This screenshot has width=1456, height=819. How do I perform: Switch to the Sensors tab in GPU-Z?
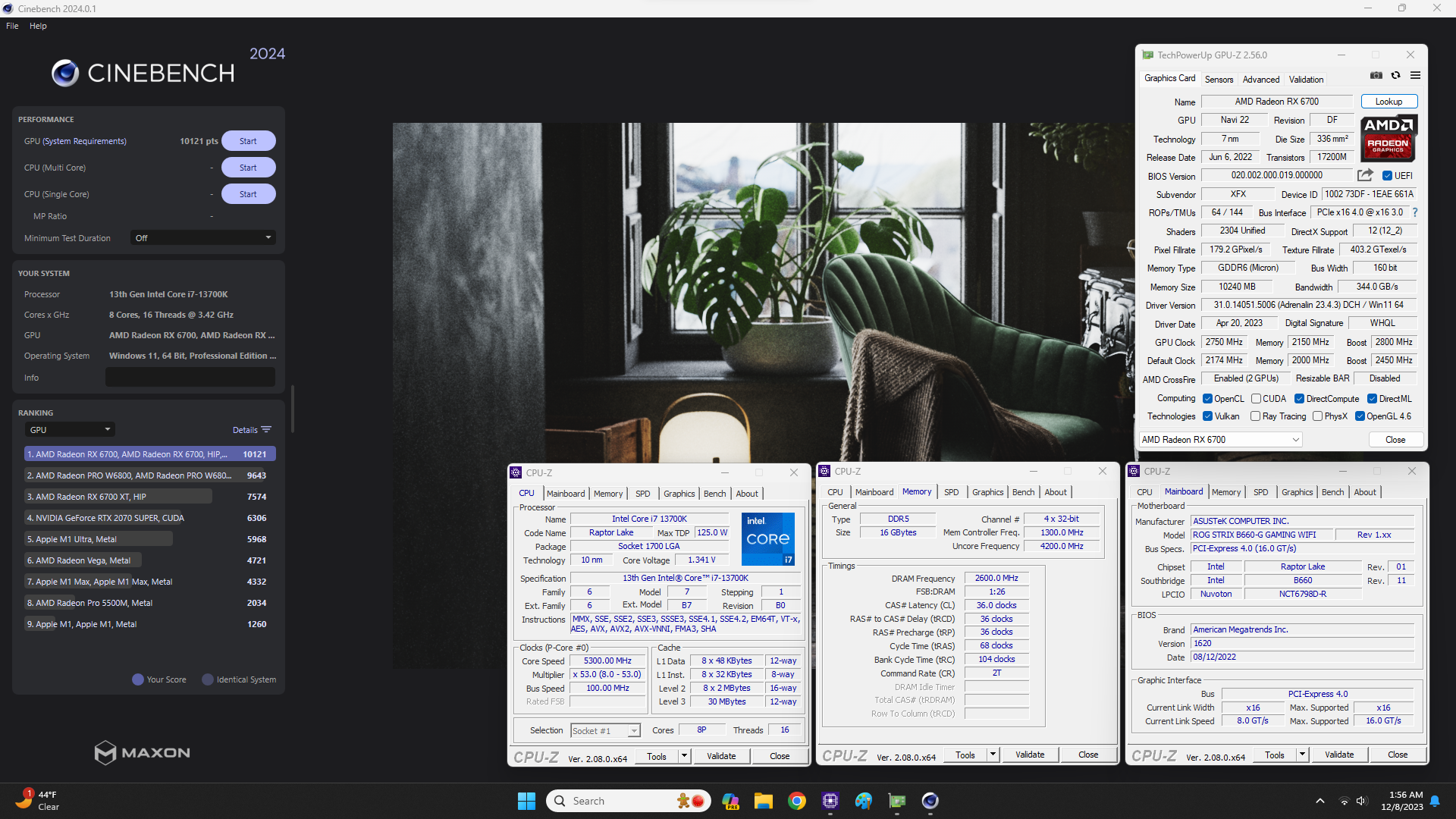(x=1219, y=80)
